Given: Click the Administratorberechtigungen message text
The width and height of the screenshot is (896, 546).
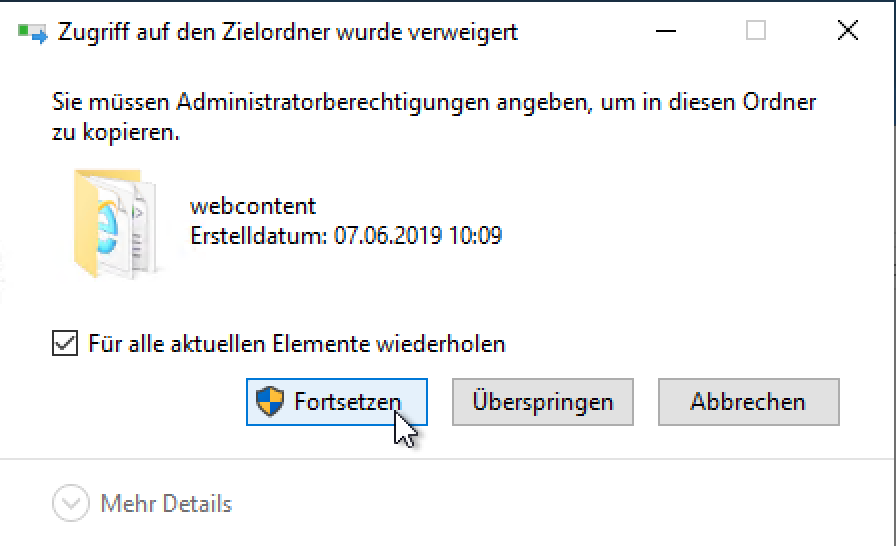Looking at the screenshot, I should pyautogui.click(x=433, y=102).
